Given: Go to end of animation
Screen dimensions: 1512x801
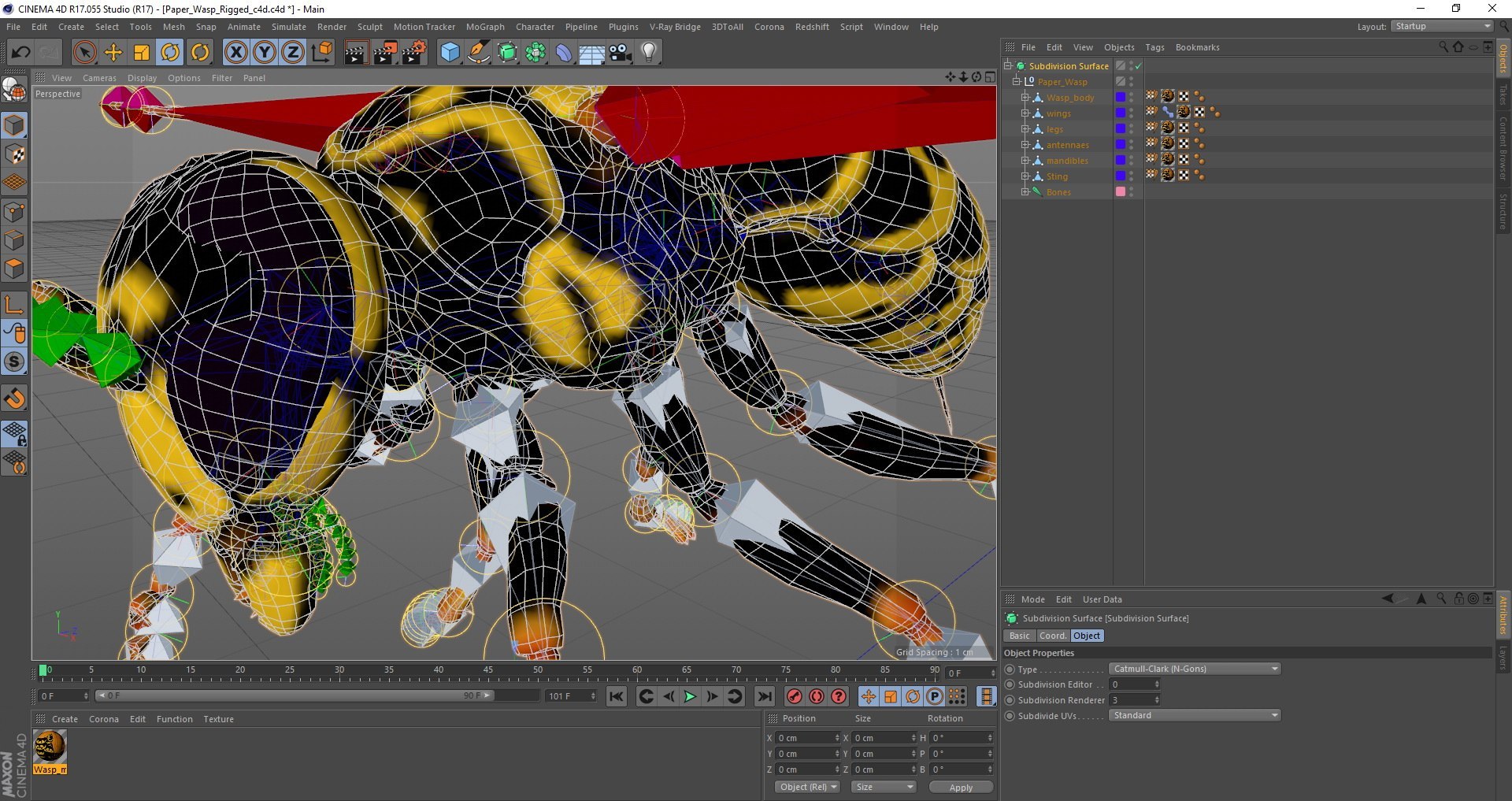Looking at the screenshot, I should pyautogui.click(x=764, y=696).
